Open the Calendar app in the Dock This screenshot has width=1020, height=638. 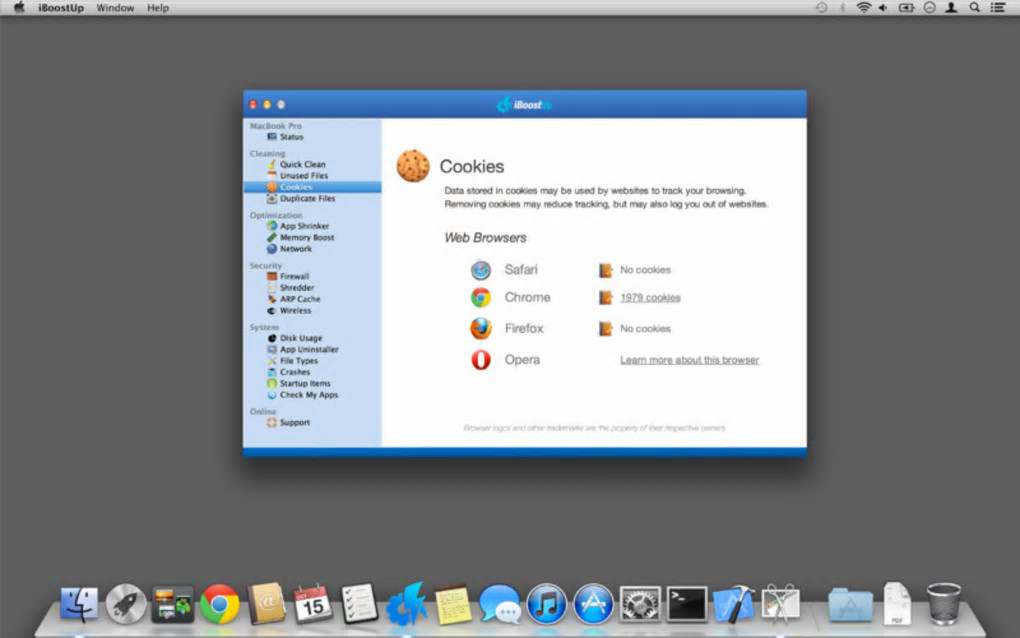coord(313,604)
